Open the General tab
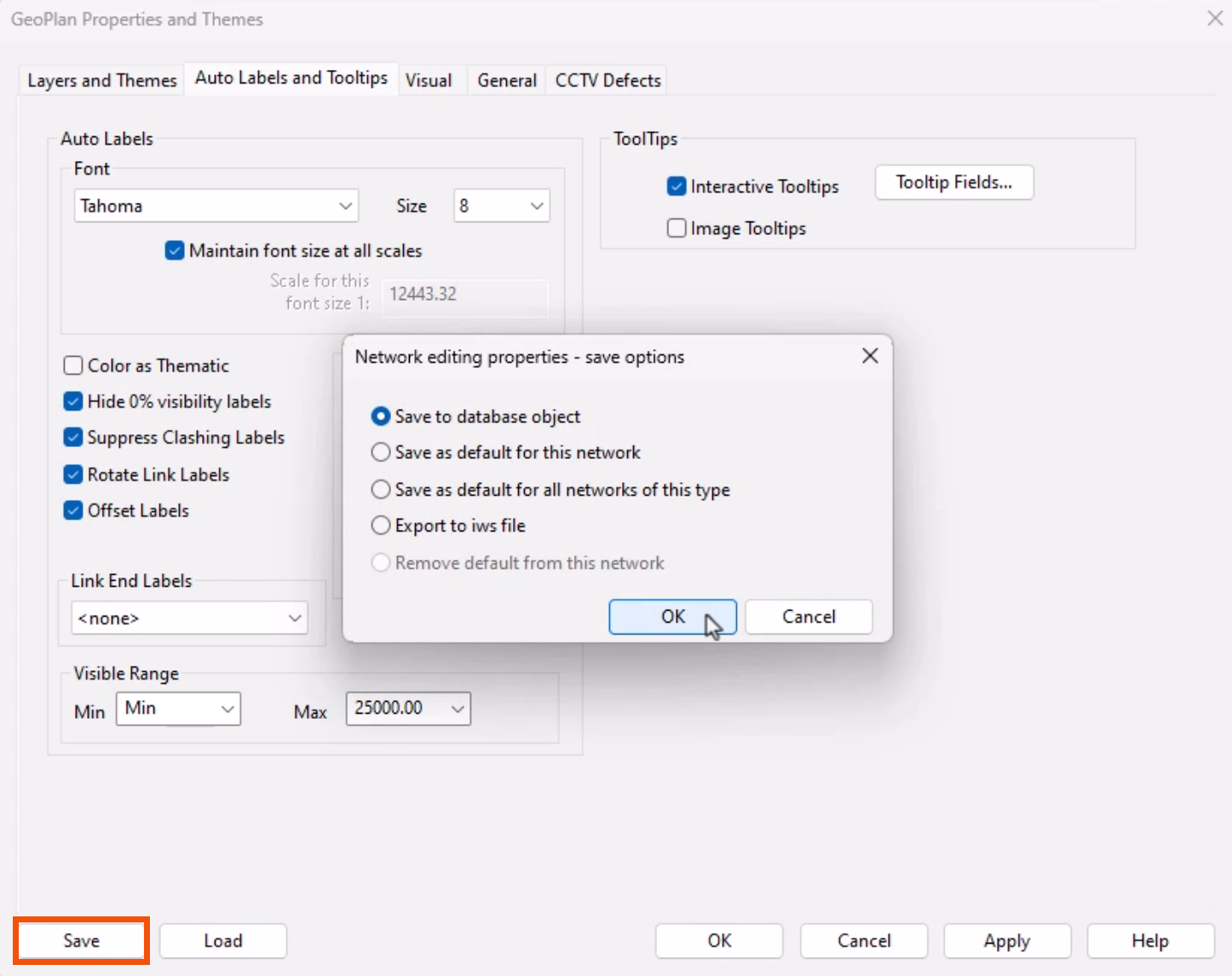Screen dimensions: 1232x976 [505, 79]
